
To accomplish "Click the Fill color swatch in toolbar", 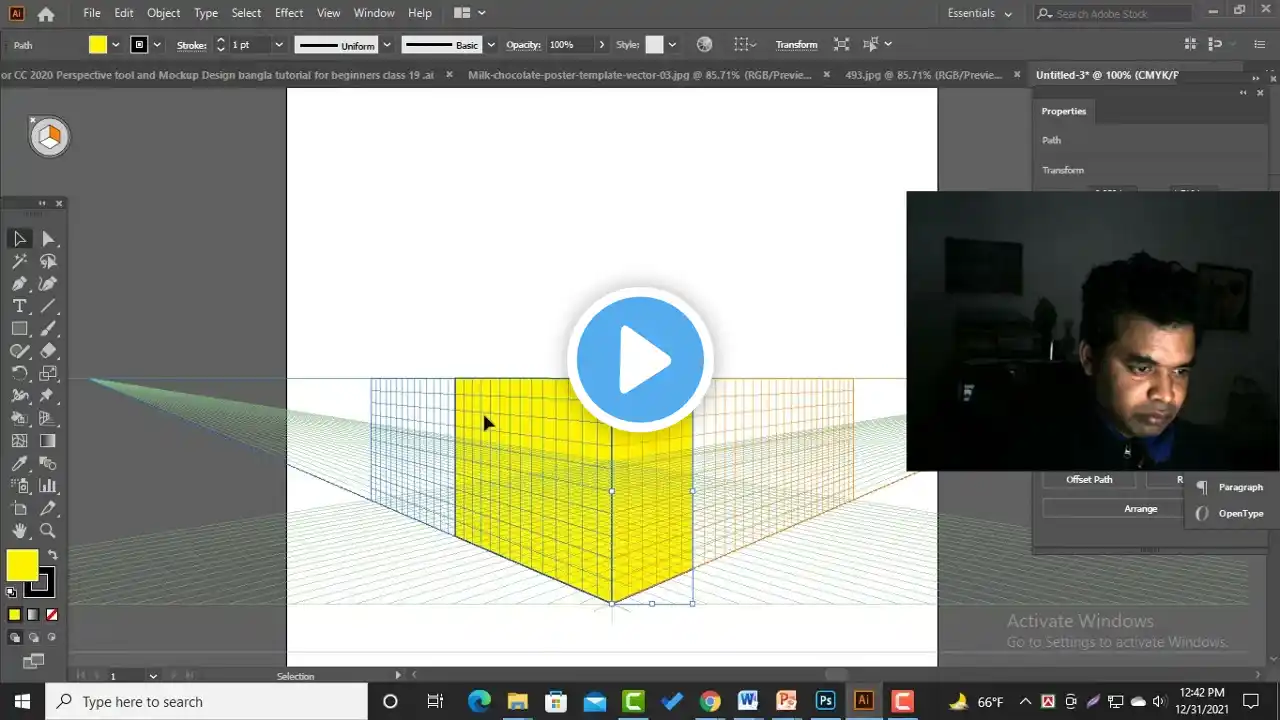I will coord(22,565).
